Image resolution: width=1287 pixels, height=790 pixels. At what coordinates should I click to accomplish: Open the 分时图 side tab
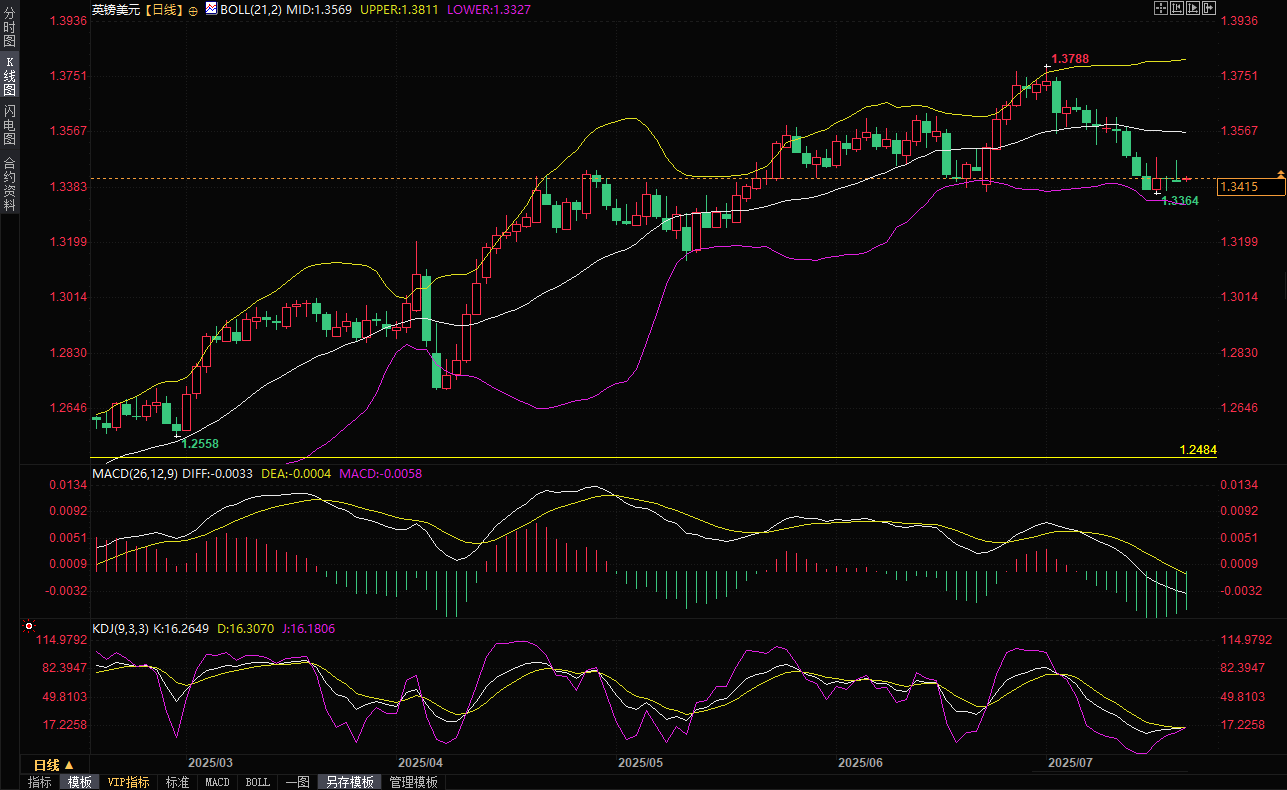(9, 28)
